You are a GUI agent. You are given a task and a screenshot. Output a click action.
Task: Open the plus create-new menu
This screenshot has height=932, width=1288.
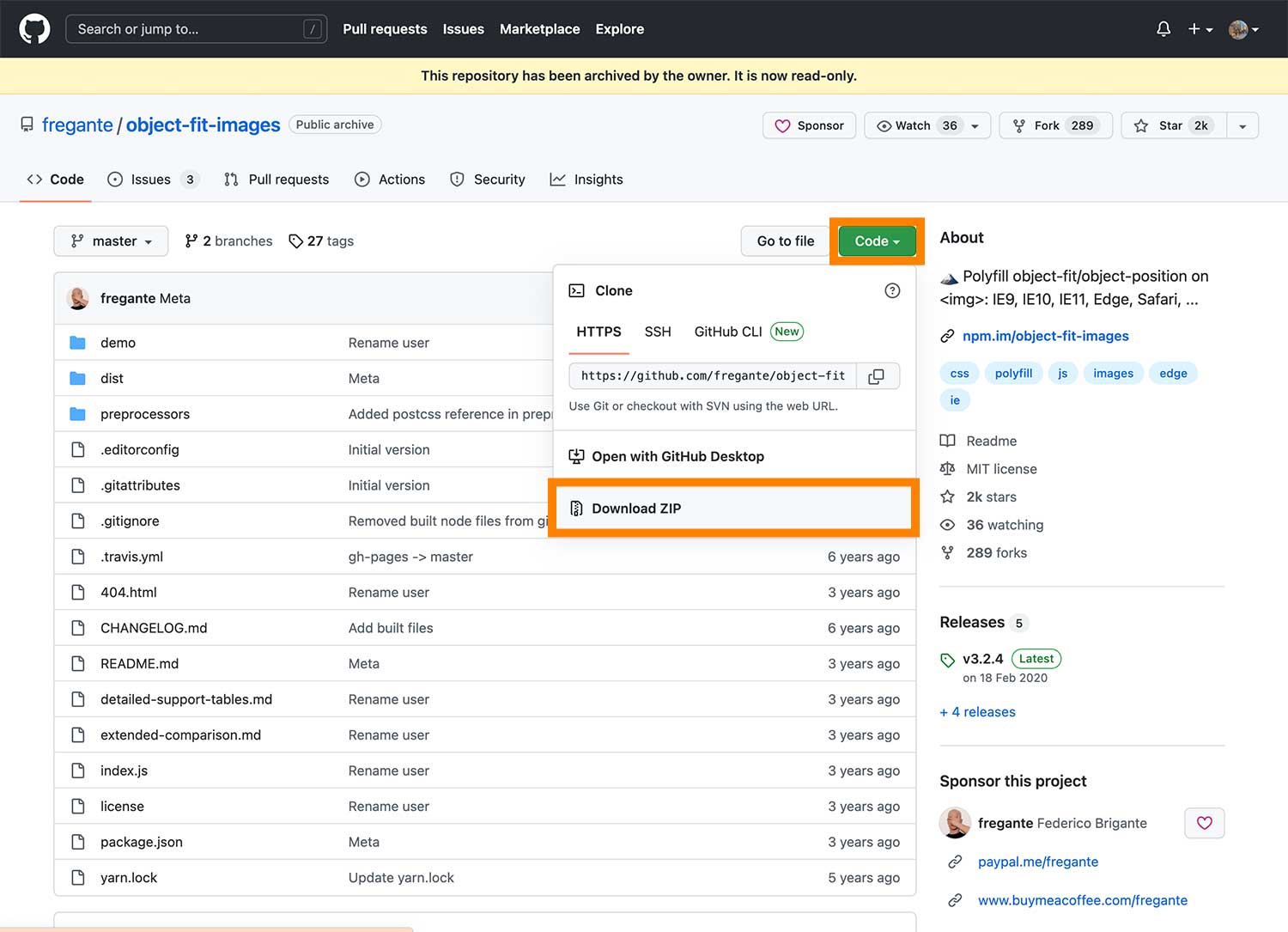click(x=1200, y=29)
